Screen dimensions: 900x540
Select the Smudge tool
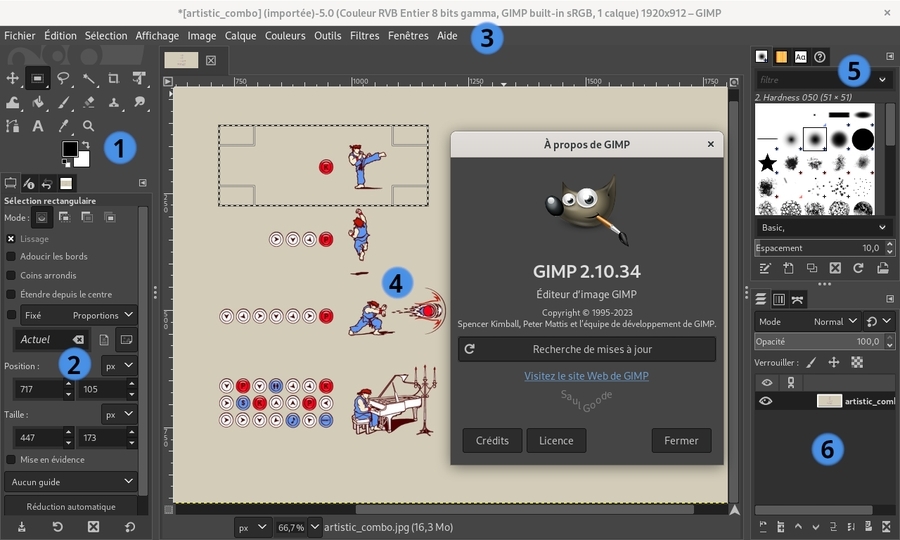139,102
